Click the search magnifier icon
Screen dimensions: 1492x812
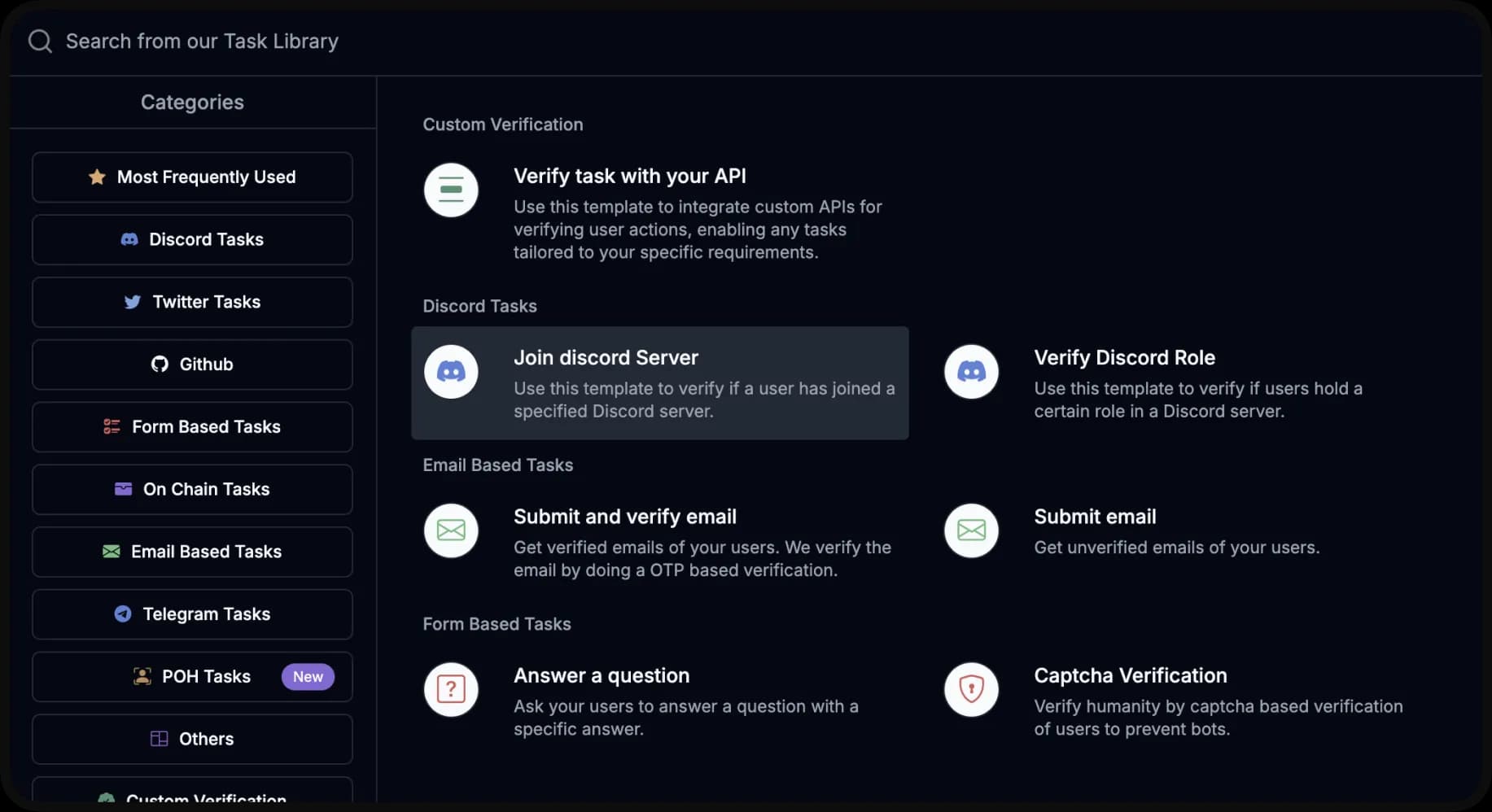(40, 41)
